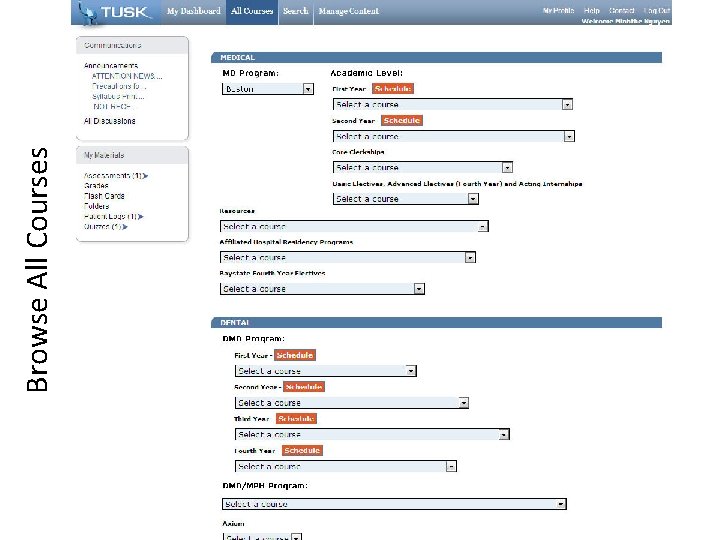The height and width of the screenshot is (540, 720).
Task: Expand the Medical First Year course dropdown
Action: pyautogui.click(x=453, y=105)
